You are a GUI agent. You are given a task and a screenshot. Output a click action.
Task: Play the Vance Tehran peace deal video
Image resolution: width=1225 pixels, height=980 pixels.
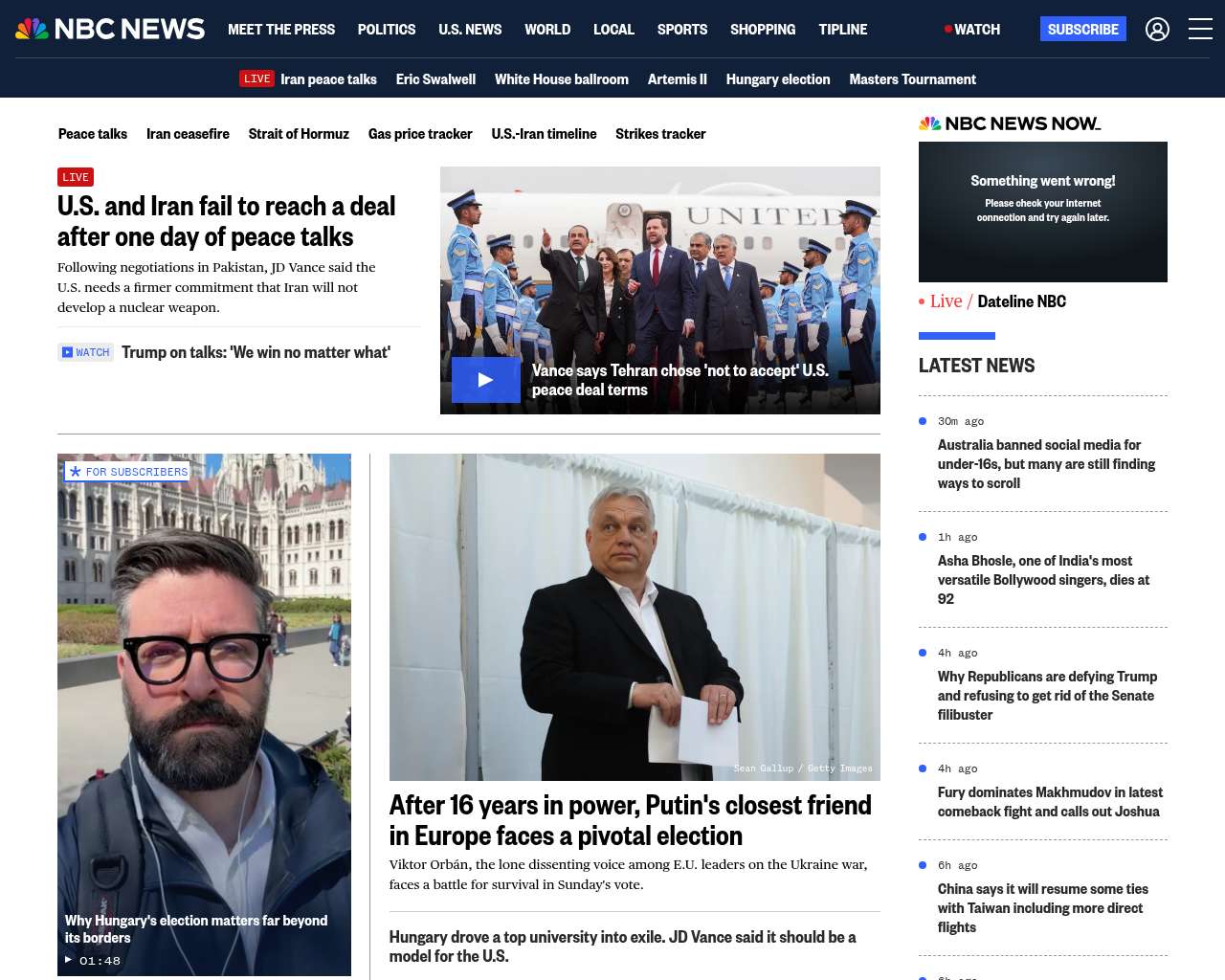point(485,380)
